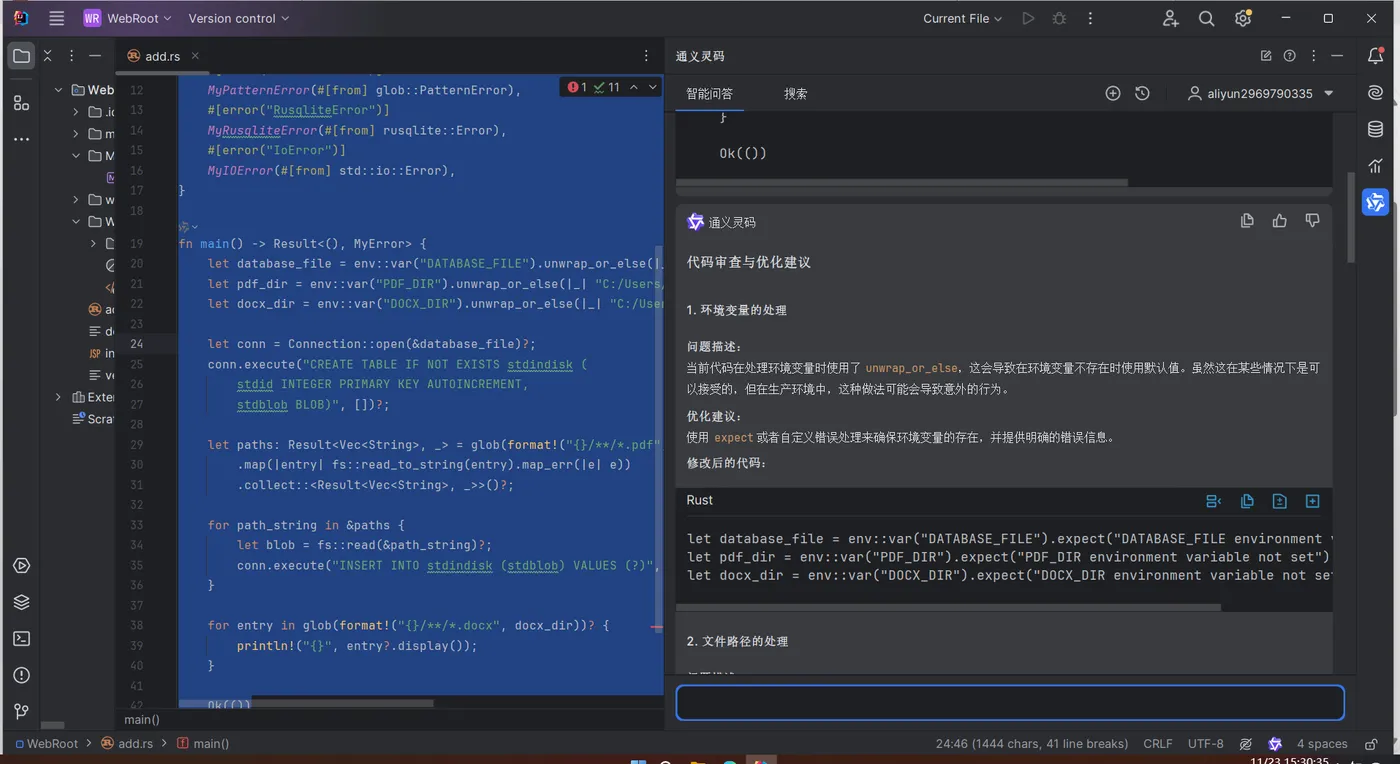Open the Run tool window icon
The height and width of the screenshot is (764, 1400).
tap(21, 566)
